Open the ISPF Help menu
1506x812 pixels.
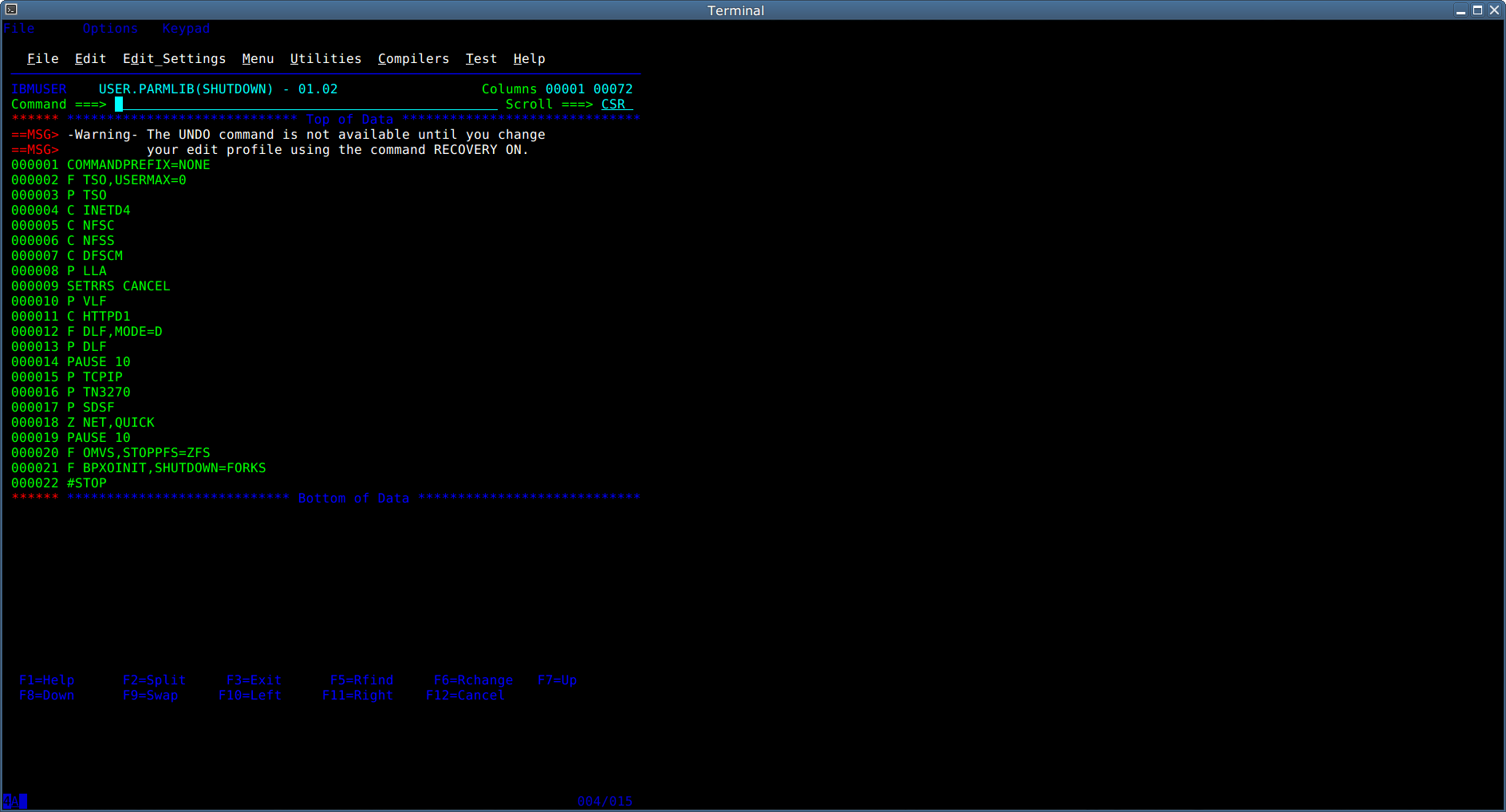tap(530, 59)
